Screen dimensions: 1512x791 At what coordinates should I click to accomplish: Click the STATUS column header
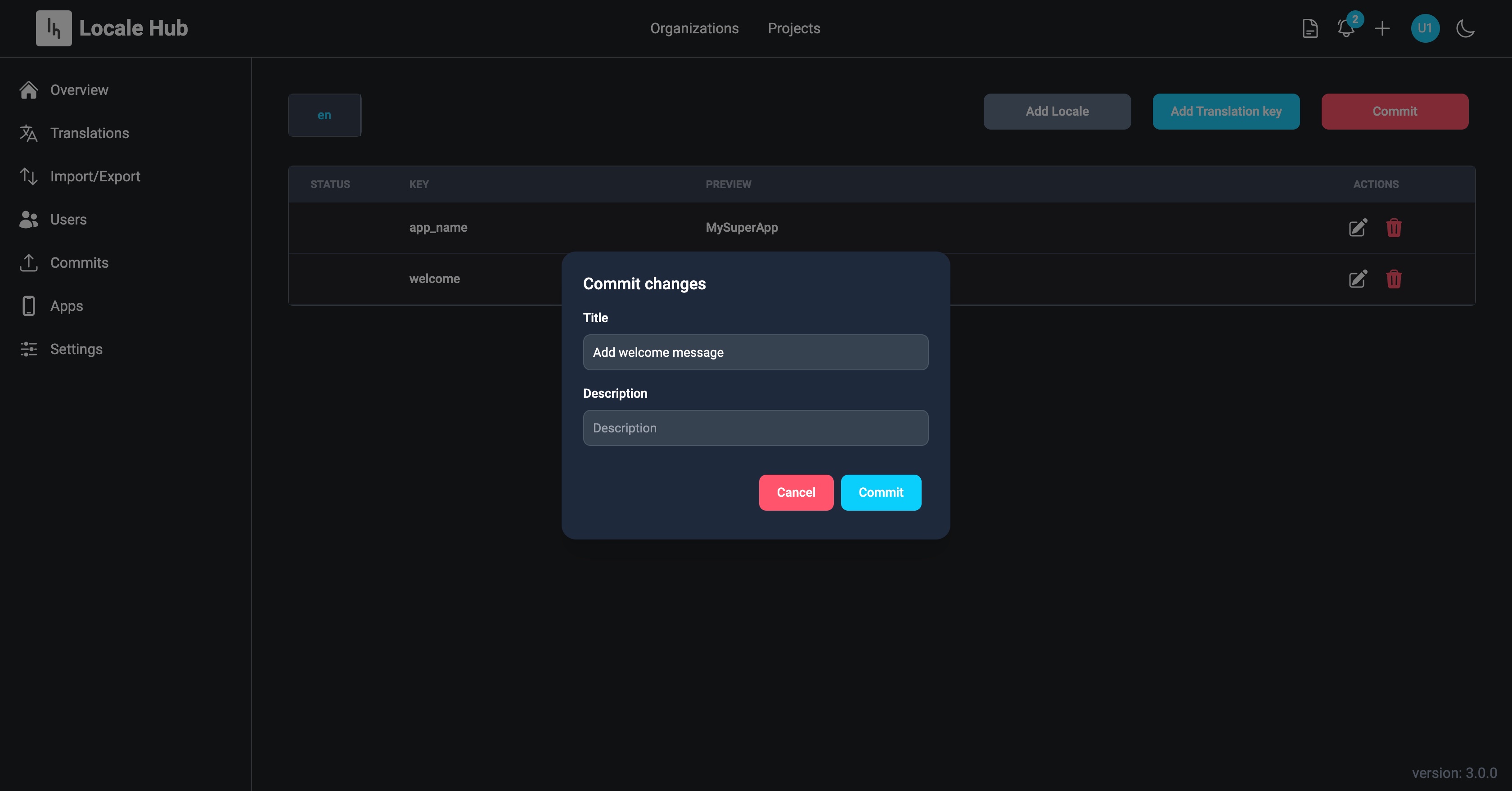click(x=330, y=184)
